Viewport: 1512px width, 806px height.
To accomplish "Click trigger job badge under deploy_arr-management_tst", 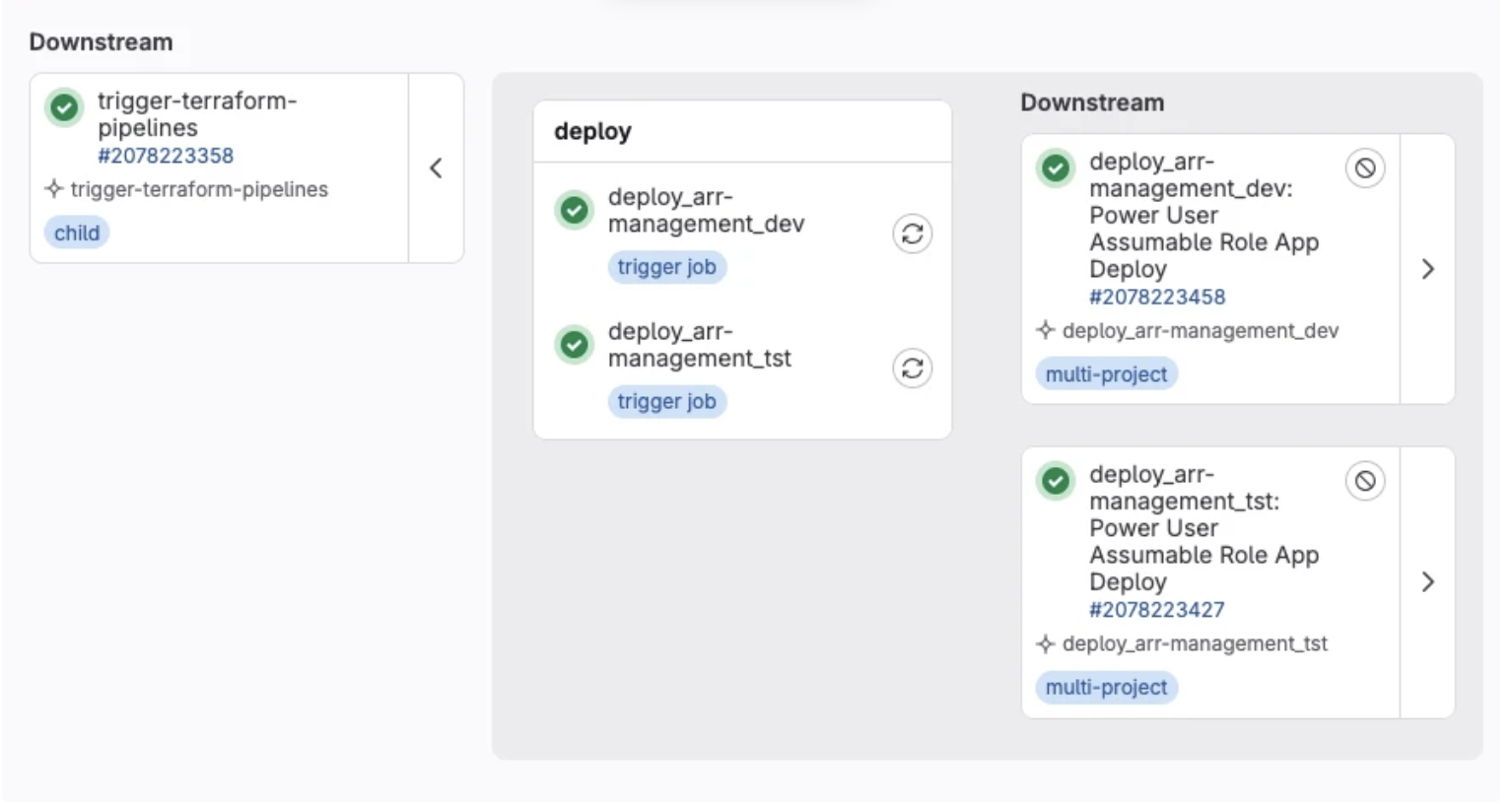I will [x=666, y=402].
